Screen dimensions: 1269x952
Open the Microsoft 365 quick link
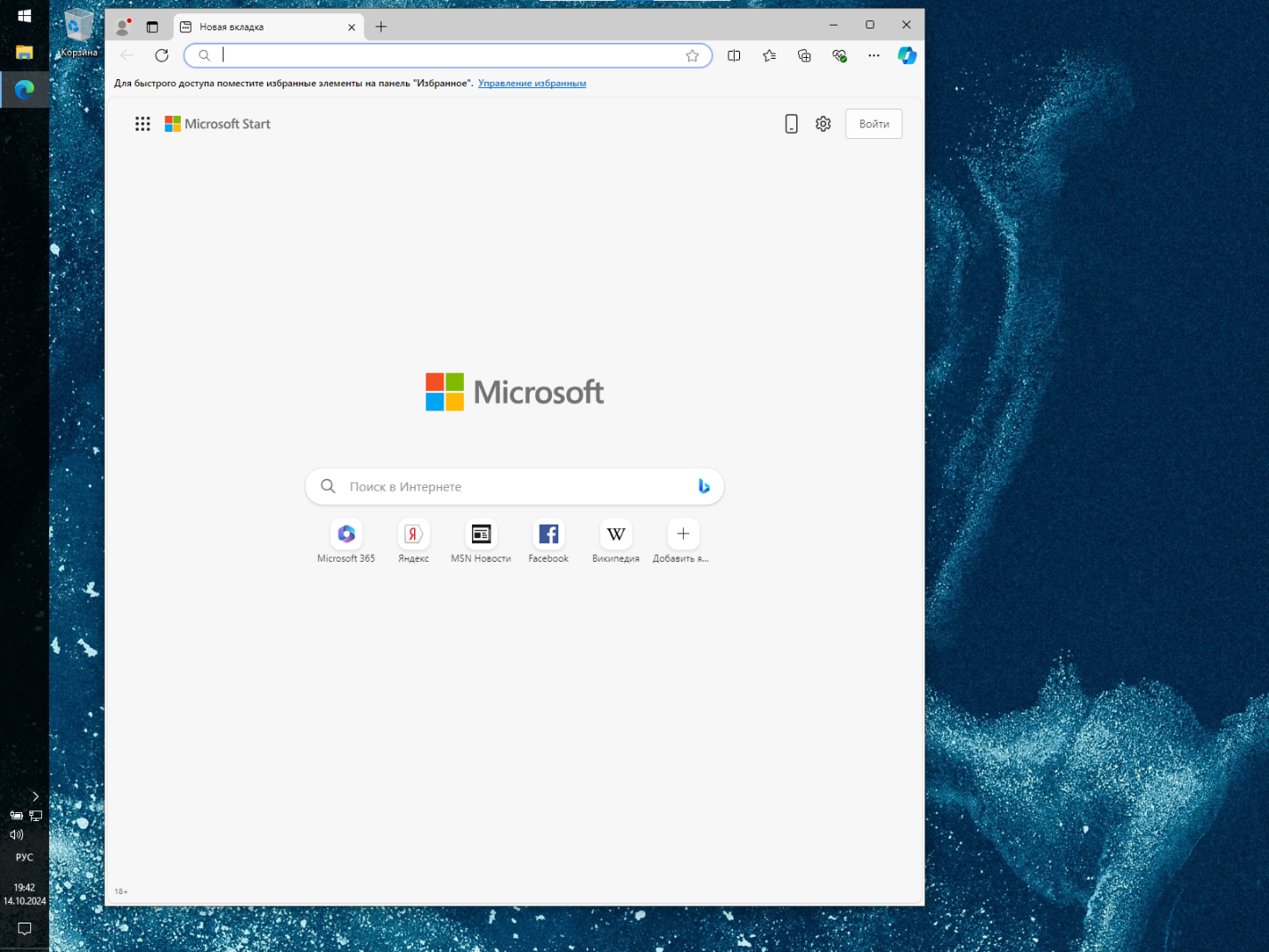pos(346,541)
